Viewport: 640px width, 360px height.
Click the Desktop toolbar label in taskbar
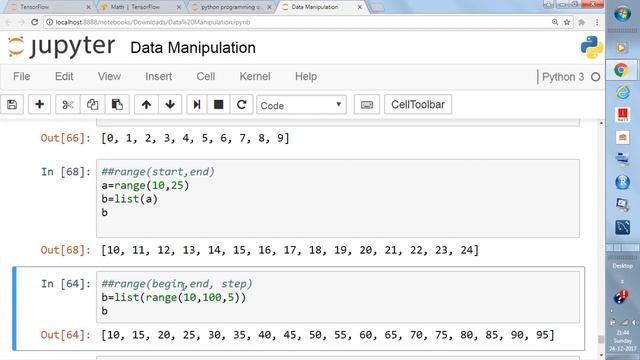click(622, 266)
